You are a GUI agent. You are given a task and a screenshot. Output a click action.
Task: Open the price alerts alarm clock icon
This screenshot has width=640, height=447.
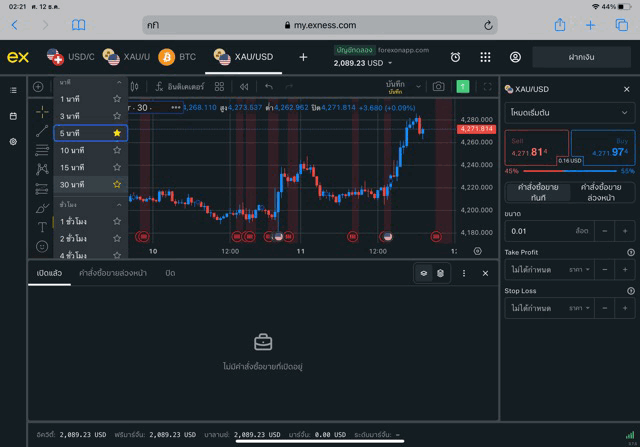[455, 58]
